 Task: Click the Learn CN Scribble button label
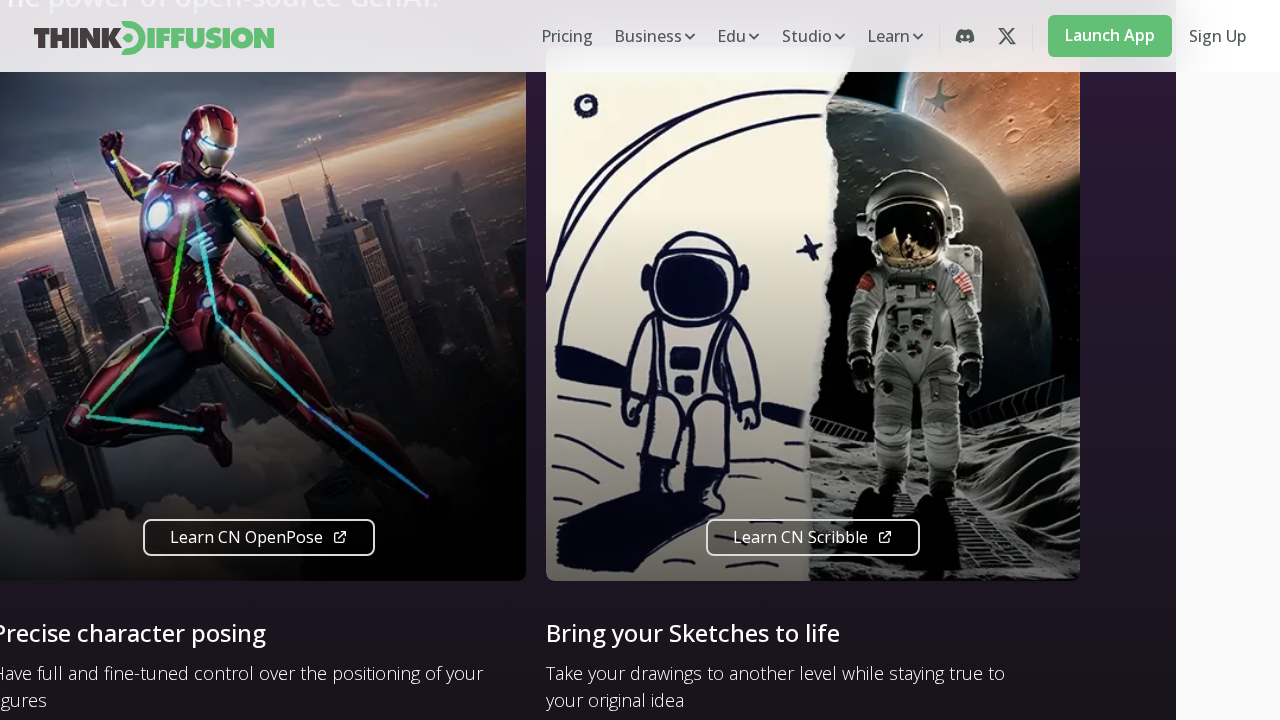[800, 537]
